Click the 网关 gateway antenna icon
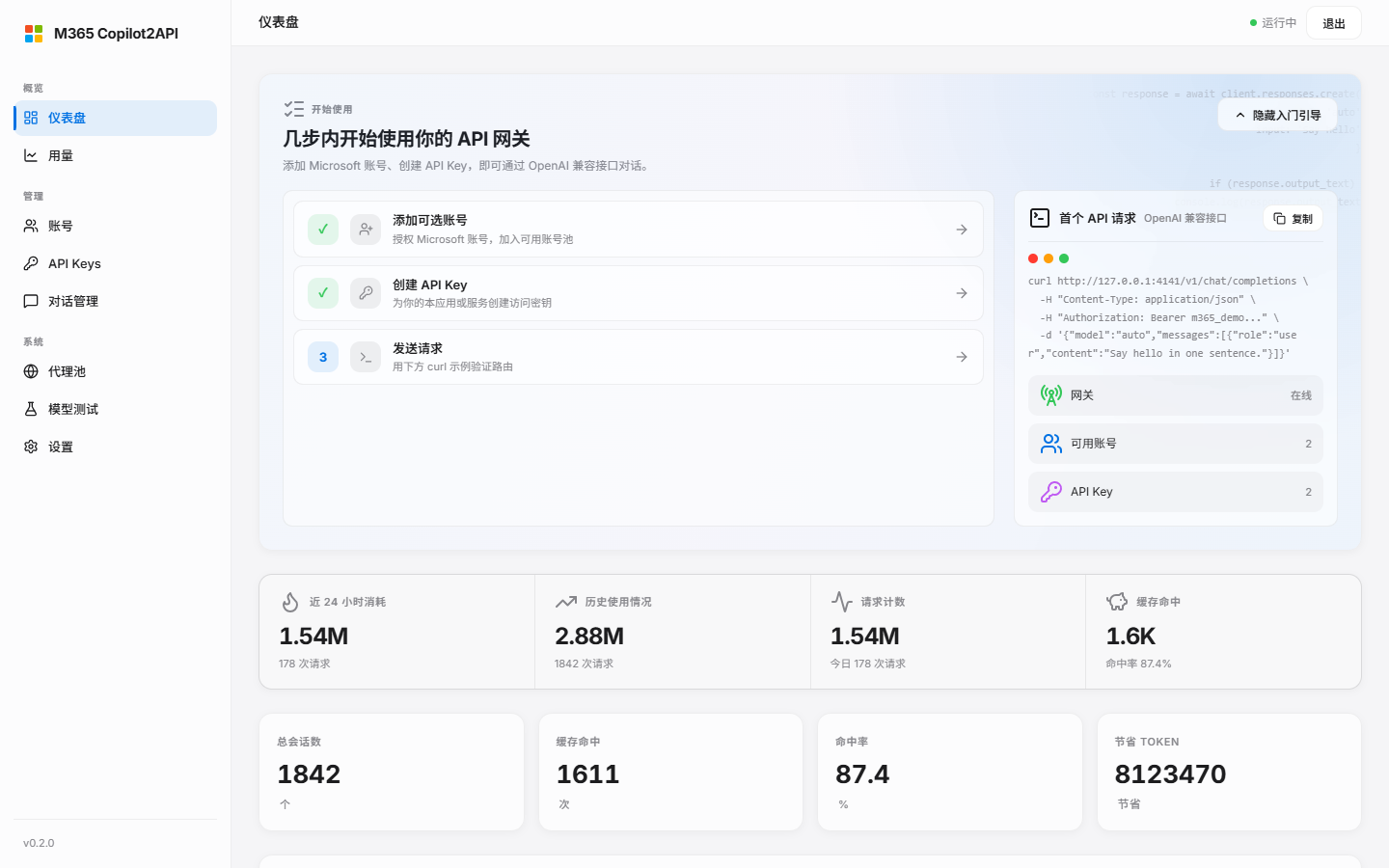The height and width of the screenshot is (868, 1389). coord(1051,395)
